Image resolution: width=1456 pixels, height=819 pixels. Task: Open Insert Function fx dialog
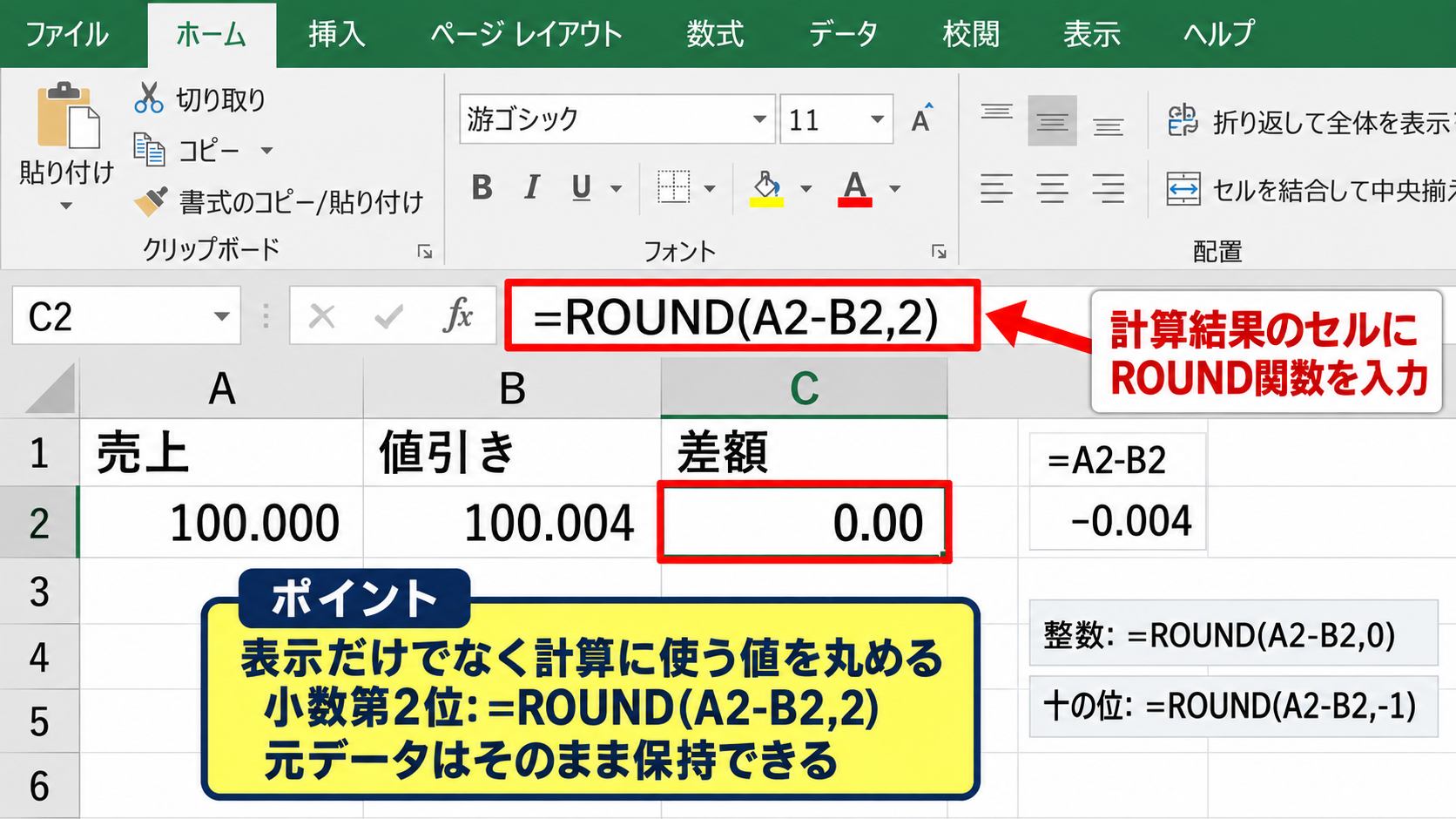point(458,315)
